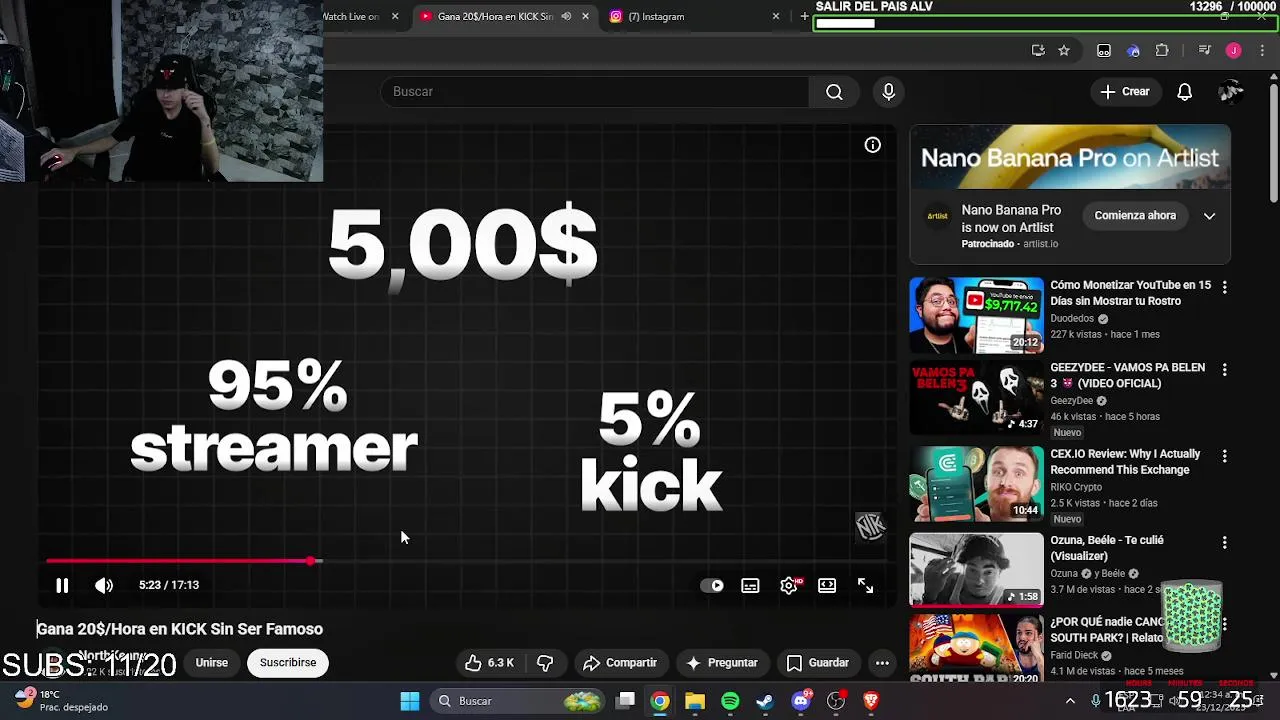Viewport: 1280px width, 720px height.
Task: Bookmark this page with star icon
Action: pos(1064,51)
